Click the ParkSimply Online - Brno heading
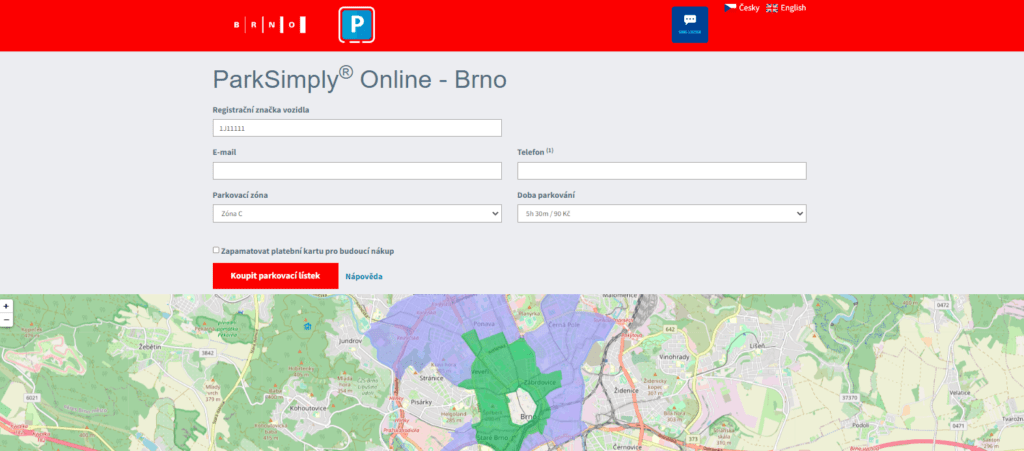The width and height of the screenshot is (1024, 451). pos(360,80)
